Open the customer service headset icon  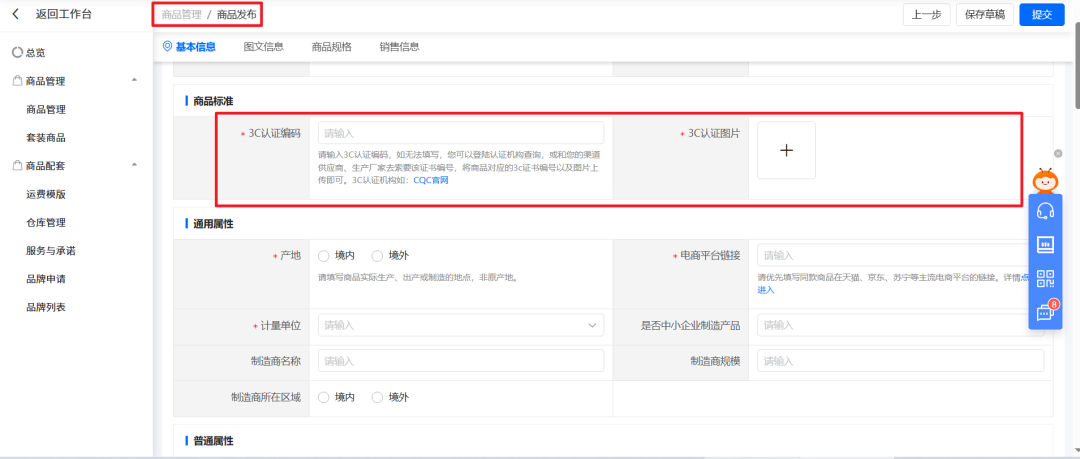pos(1045,211)
